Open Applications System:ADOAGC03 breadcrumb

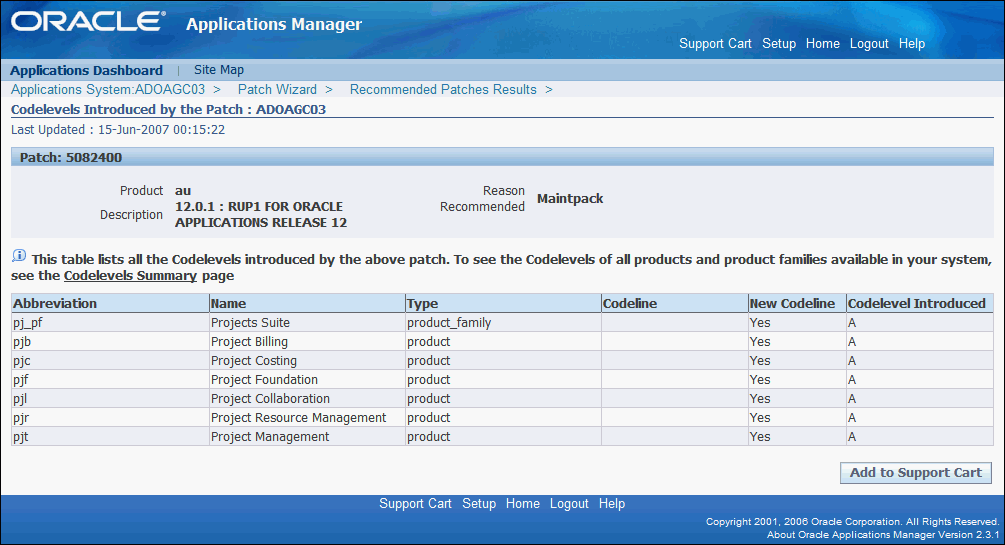(x=108, y=90)
